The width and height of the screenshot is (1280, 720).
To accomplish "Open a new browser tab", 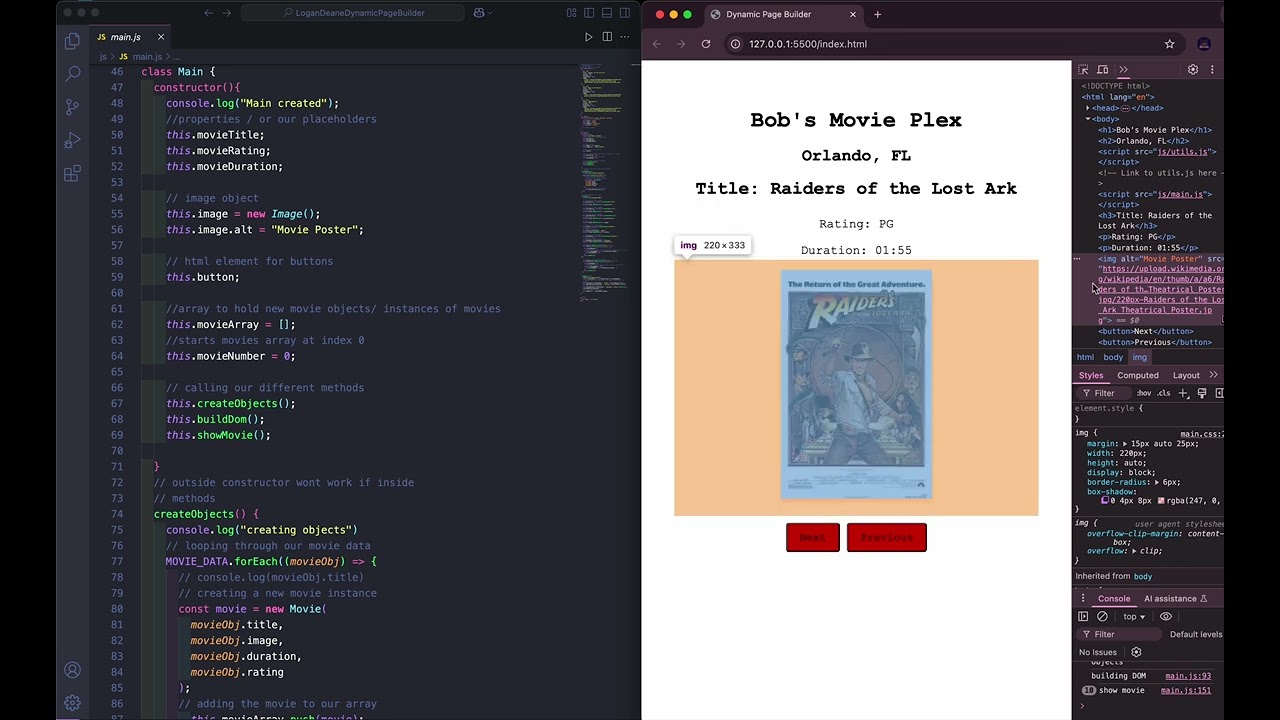I will click(877, 14).
